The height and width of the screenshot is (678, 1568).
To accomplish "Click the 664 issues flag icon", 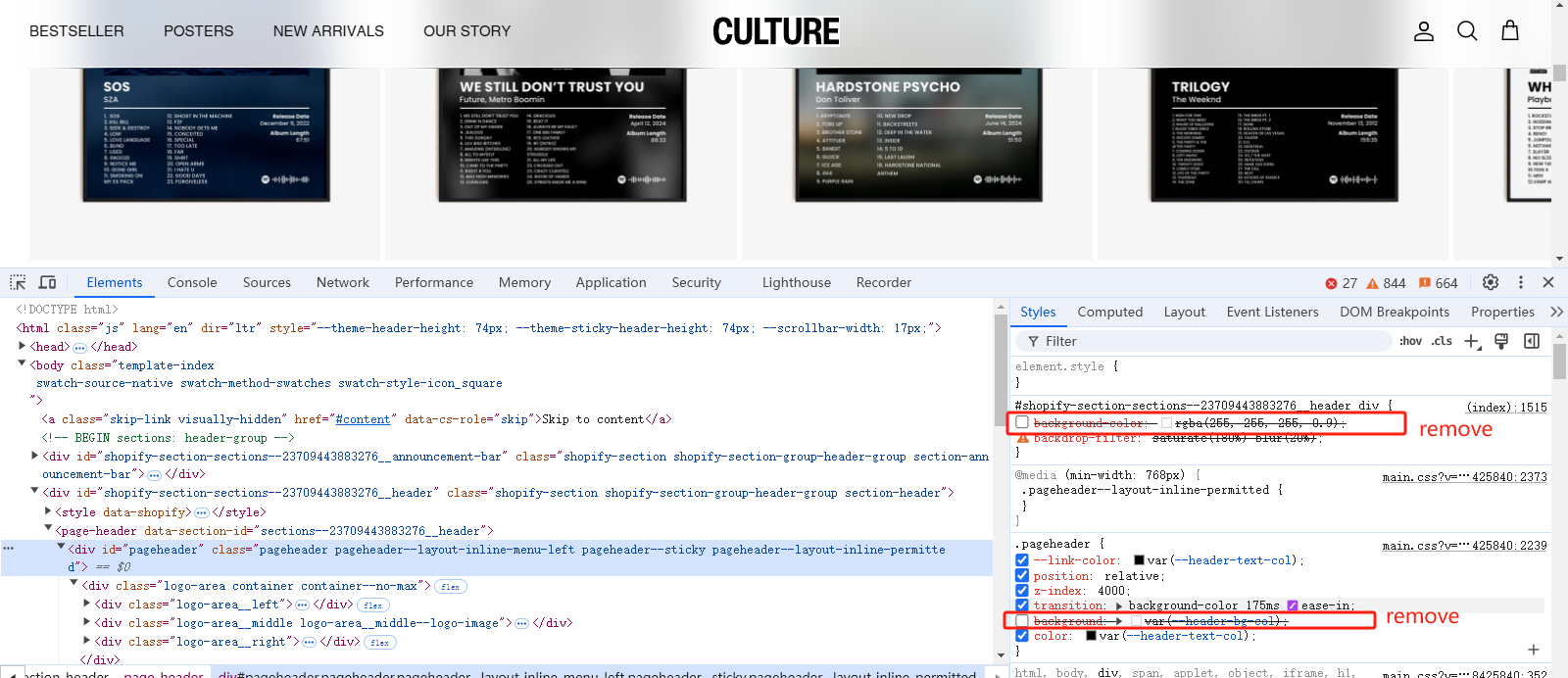I will 1425,283.
